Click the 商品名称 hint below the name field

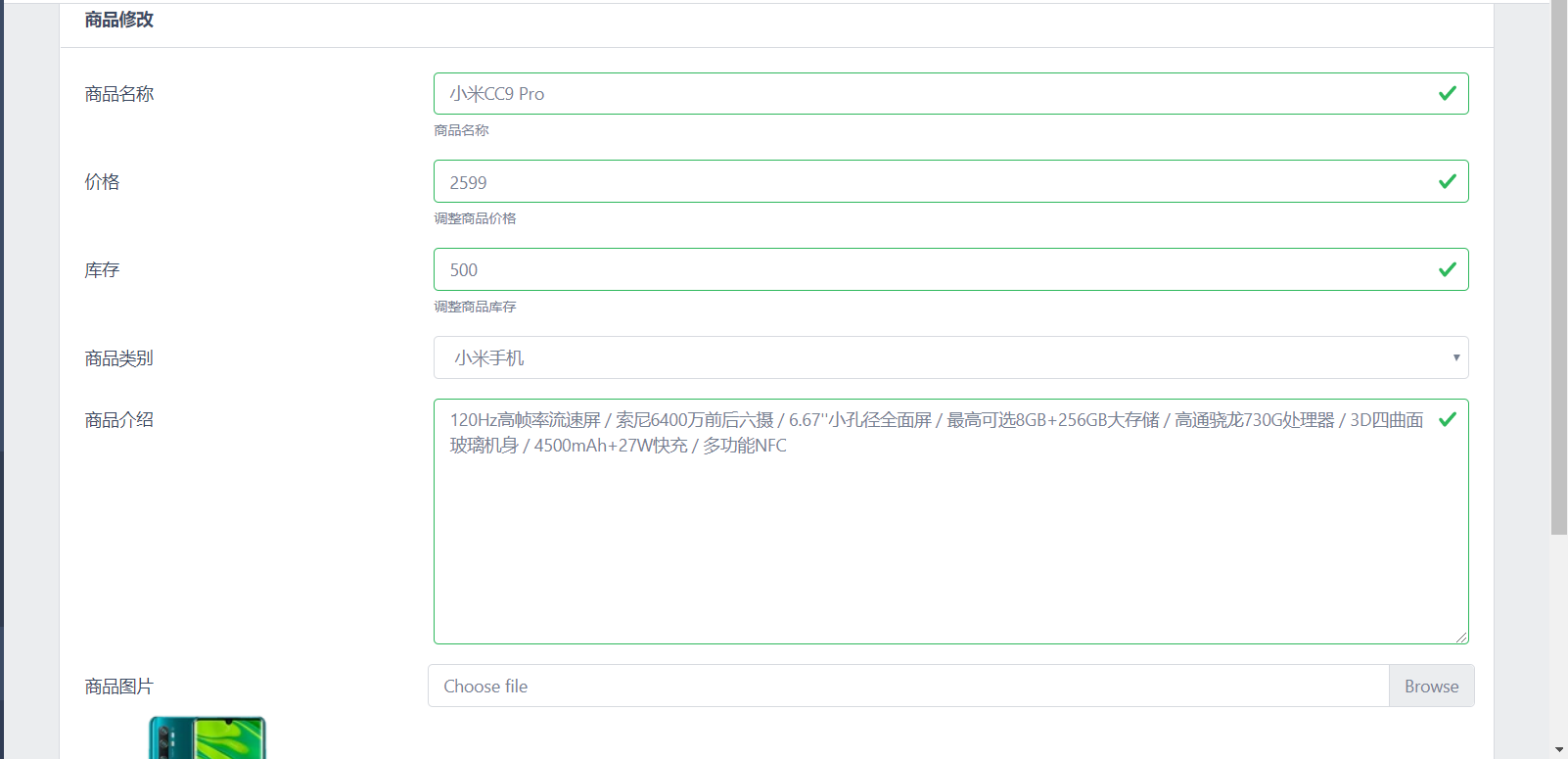461,130
